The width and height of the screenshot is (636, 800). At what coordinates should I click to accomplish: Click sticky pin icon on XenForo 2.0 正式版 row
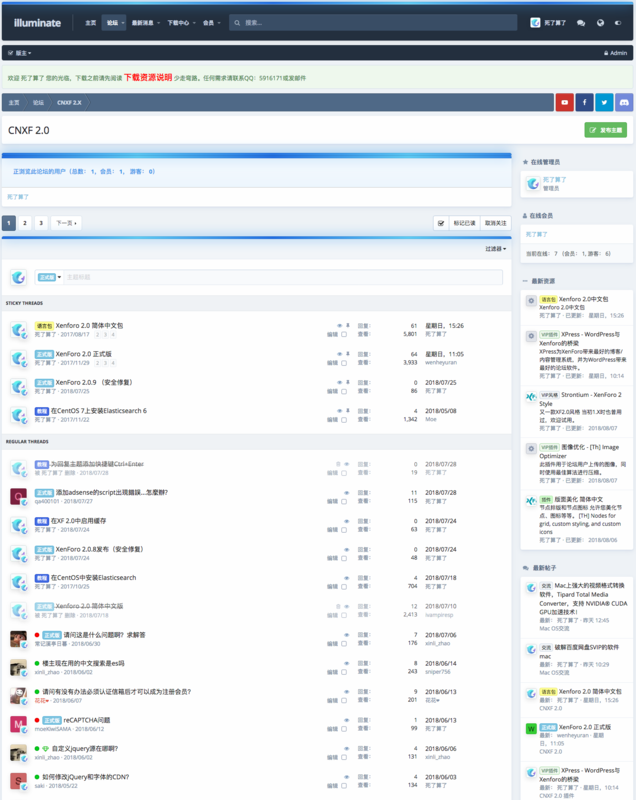click(x=348, y=354)
